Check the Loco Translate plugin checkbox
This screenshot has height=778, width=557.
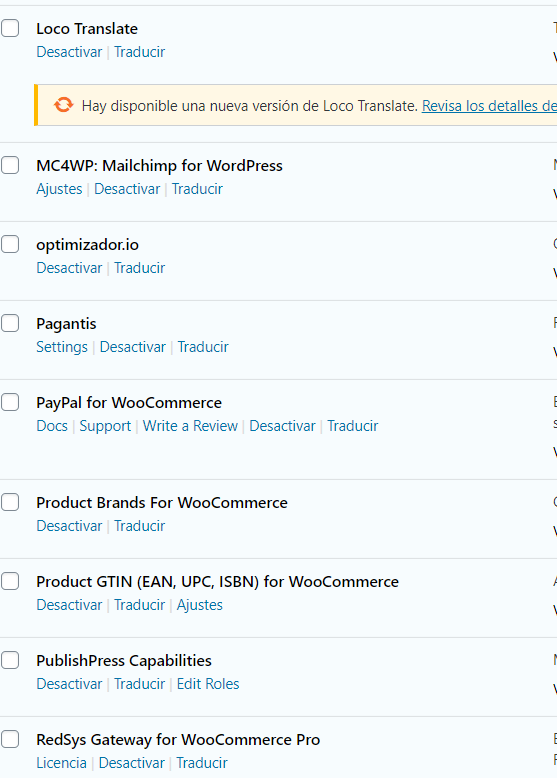[10, 28]
